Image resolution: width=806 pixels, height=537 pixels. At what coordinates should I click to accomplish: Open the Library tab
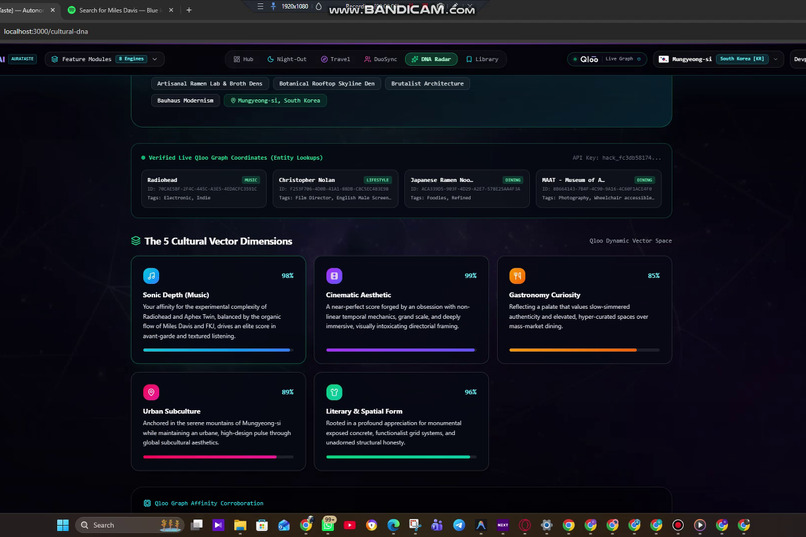[x=482, y=59]
